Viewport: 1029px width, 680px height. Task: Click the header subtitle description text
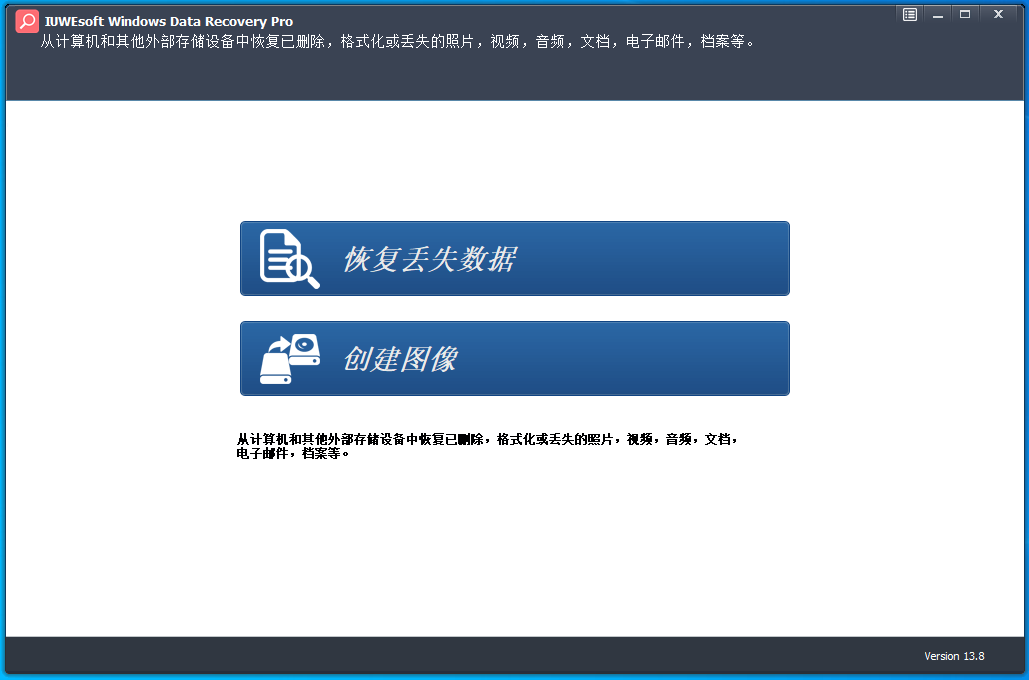tap(397, 42)
